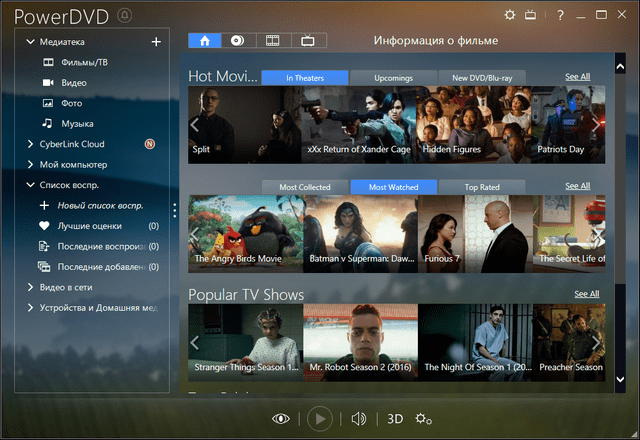Select Upcomings tab
The image size is (640, 440).
pos(393,78)
